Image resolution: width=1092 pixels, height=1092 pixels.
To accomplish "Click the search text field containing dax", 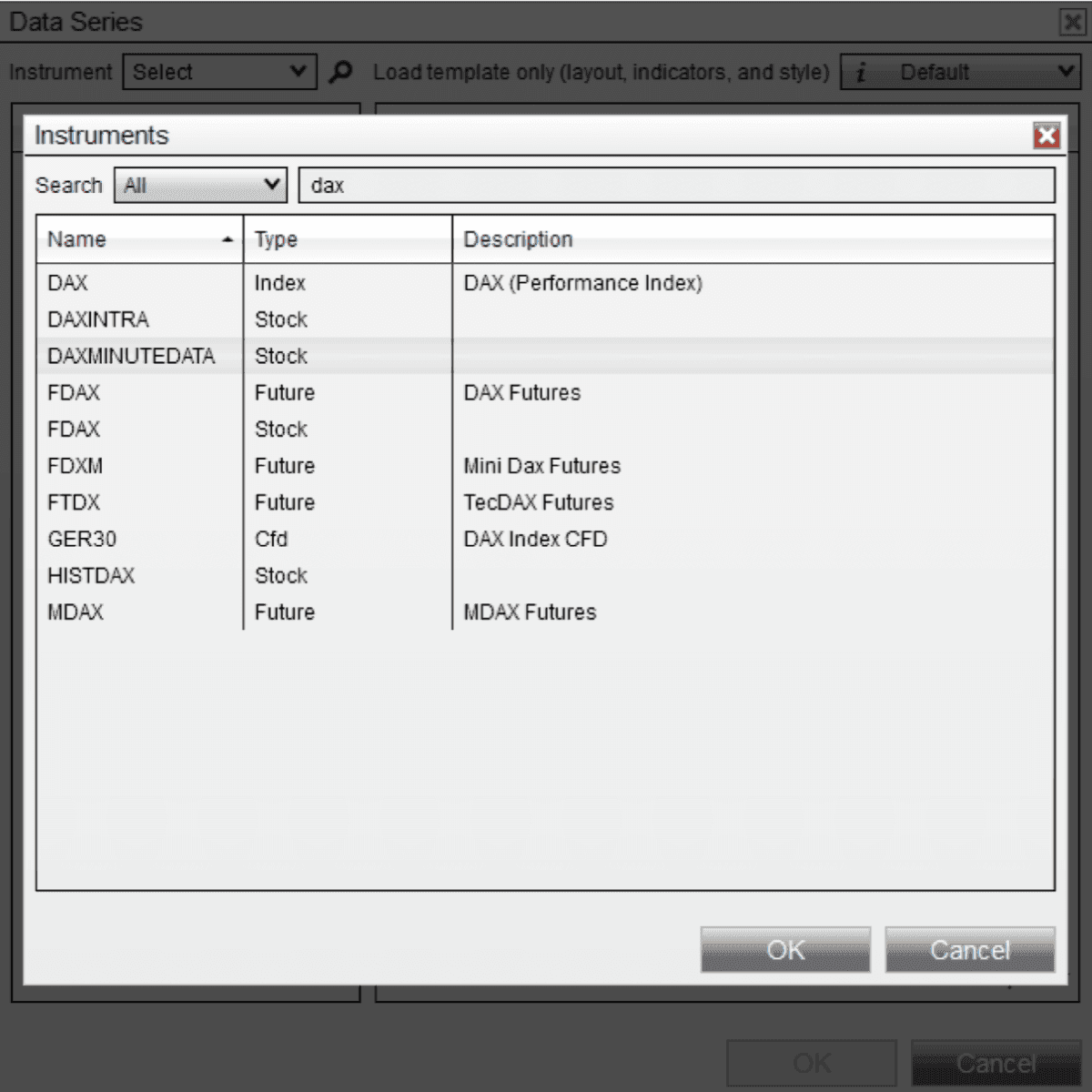I will tap(677, 185).
